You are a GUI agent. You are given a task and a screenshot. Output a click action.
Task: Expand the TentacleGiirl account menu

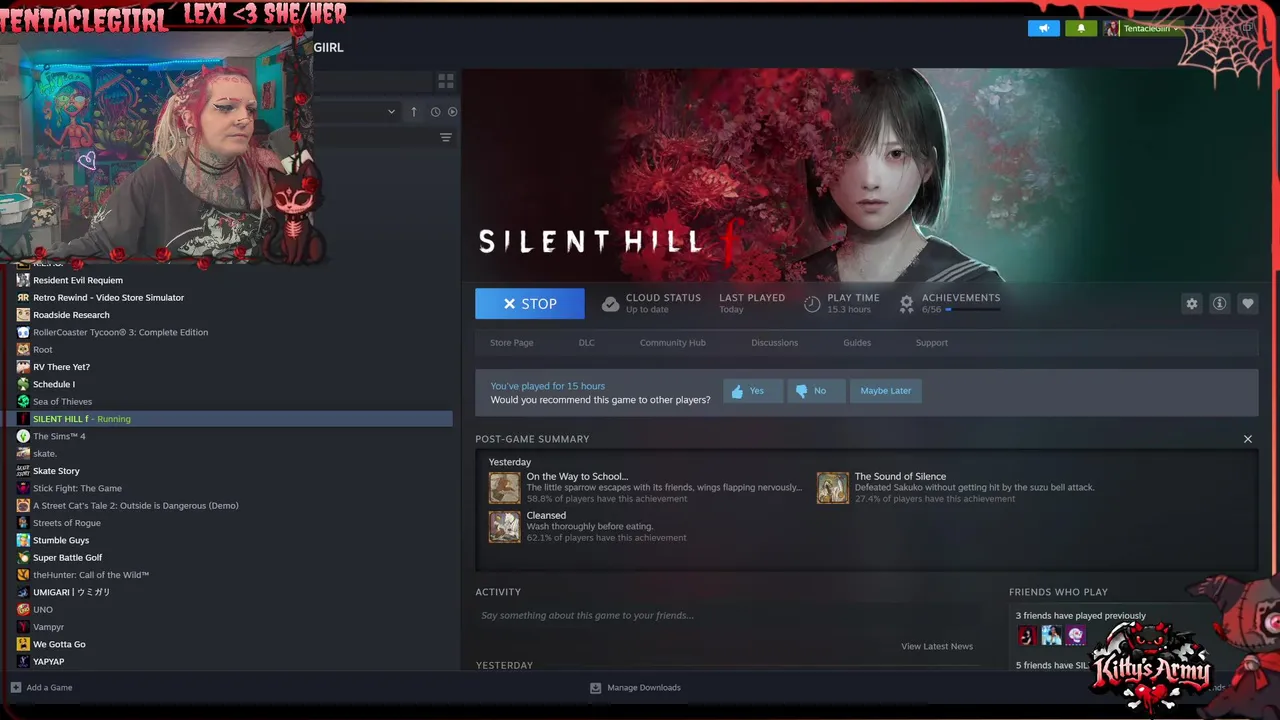tap(1142, 28)
